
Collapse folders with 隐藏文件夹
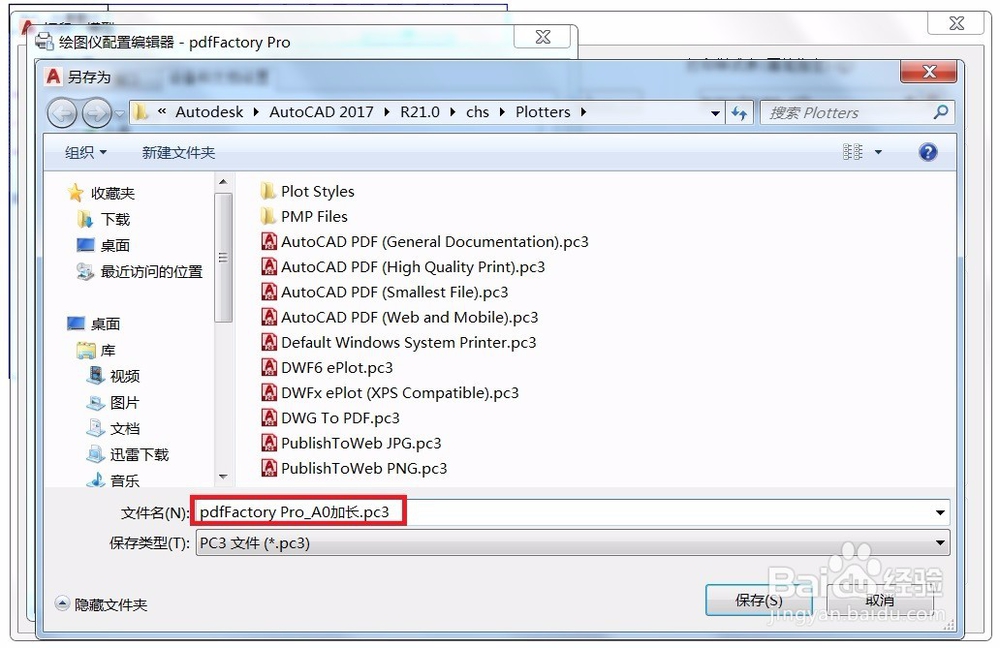pyautogui.click(x=101, y=604)
